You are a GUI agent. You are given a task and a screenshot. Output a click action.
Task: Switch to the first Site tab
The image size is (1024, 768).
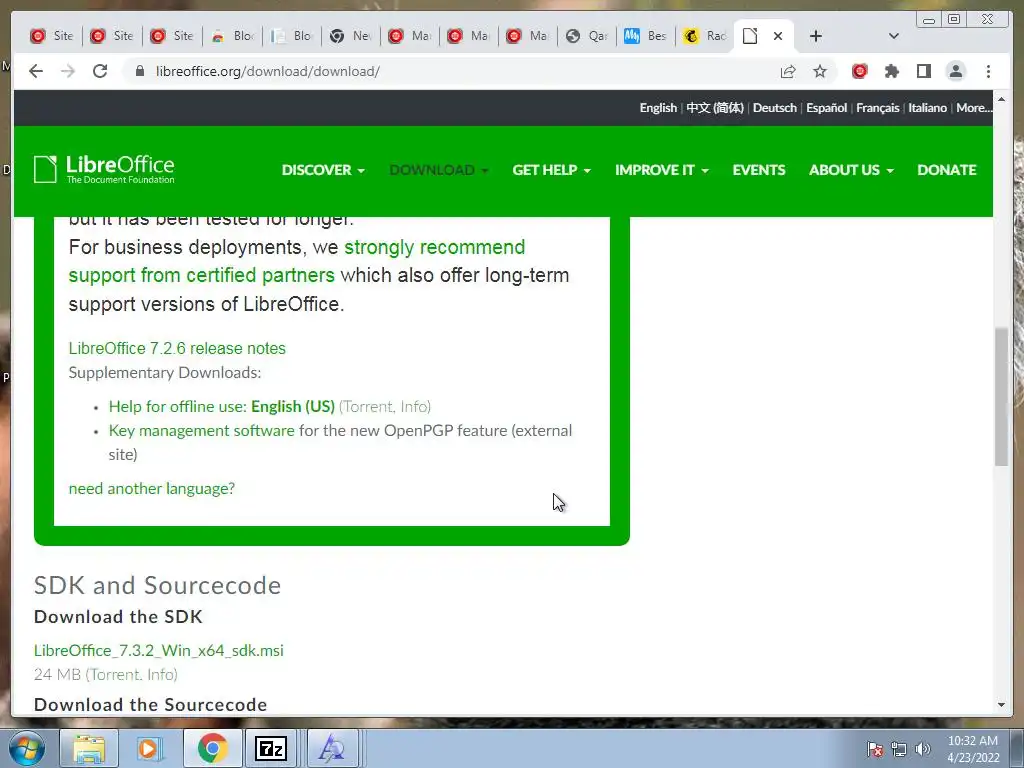click(52, 36)
